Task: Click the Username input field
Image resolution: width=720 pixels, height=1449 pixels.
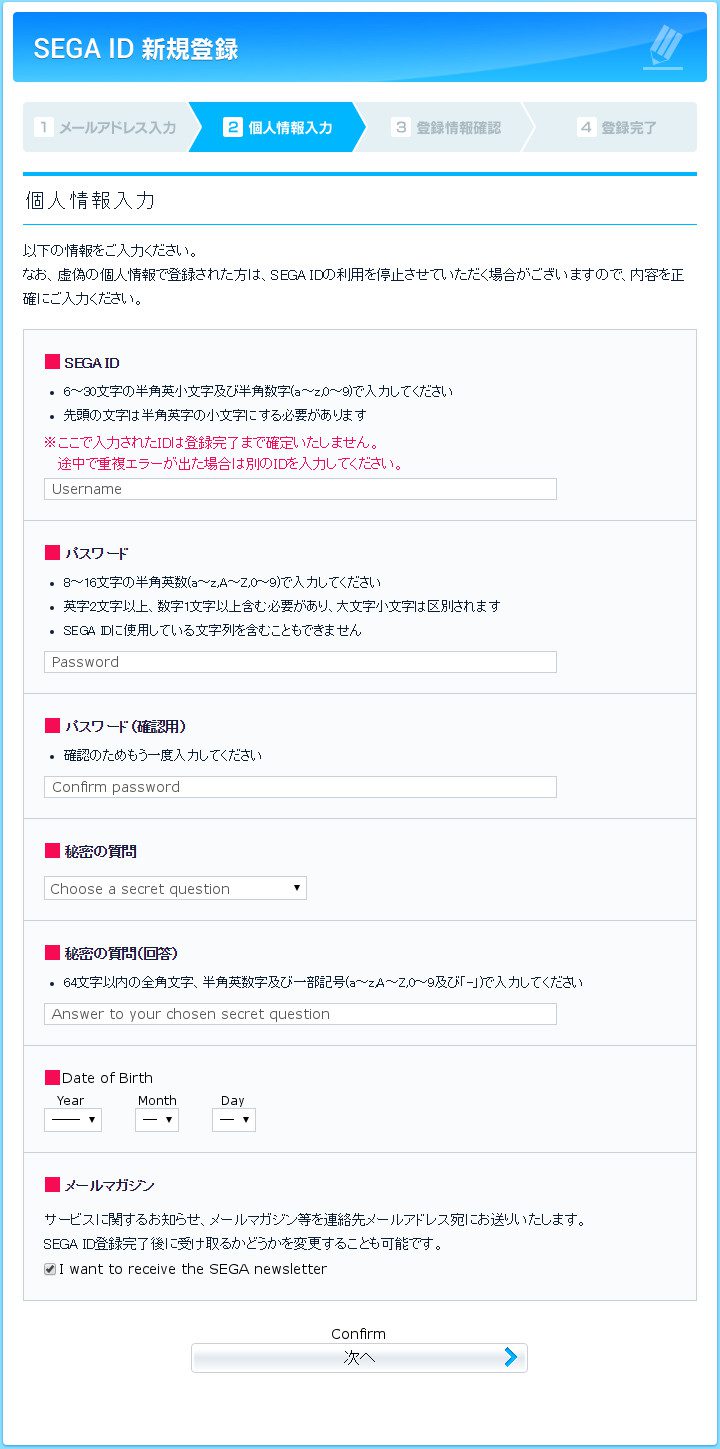Action: (300, 489)
